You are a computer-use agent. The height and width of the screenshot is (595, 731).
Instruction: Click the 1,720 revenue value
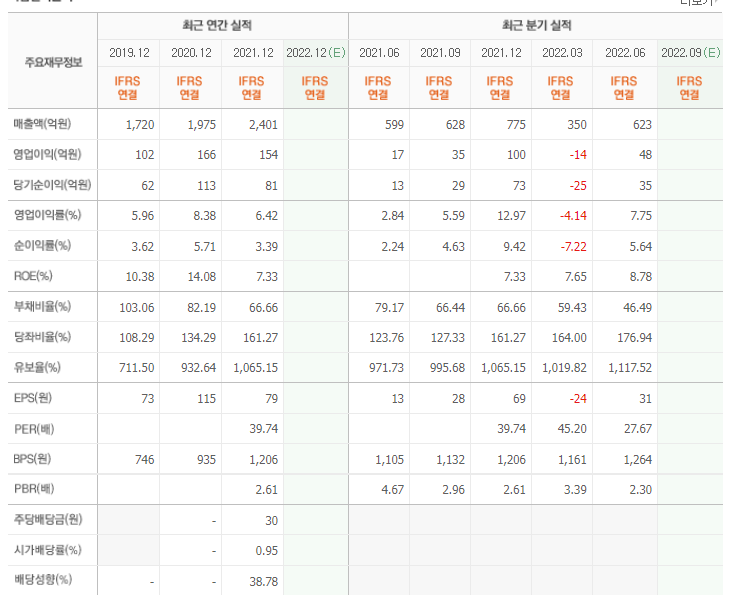(140, 125)
